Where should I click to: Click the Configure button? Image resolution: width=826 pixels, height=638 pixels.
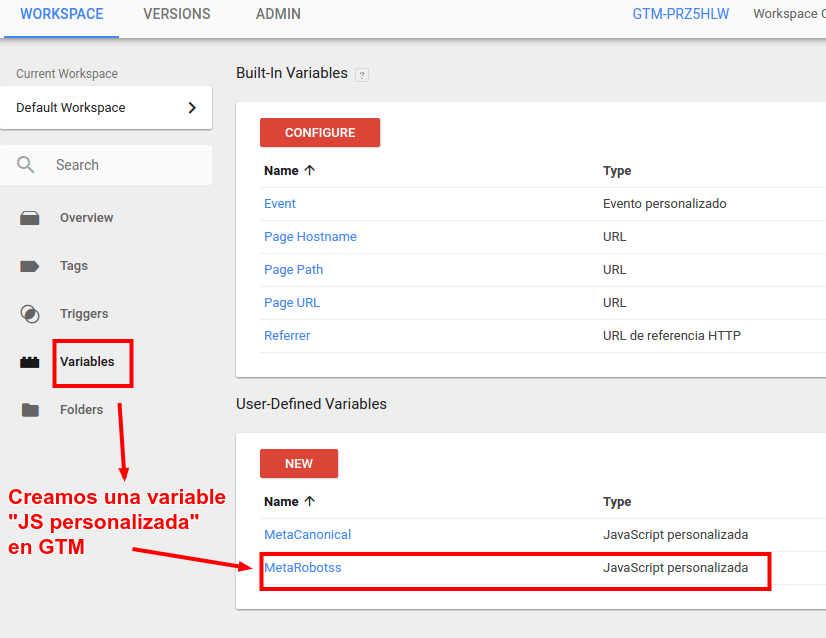click(320, 132)
